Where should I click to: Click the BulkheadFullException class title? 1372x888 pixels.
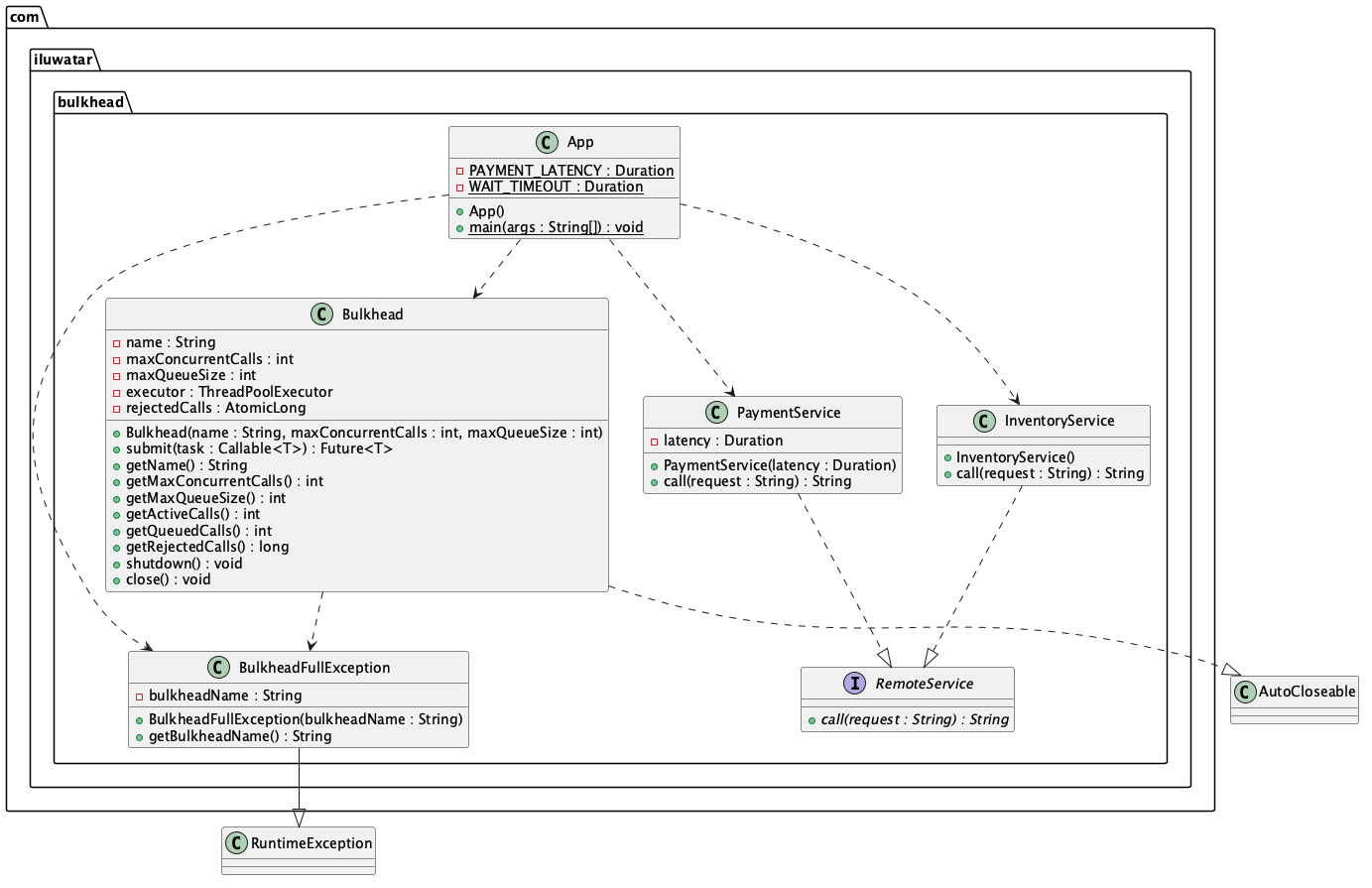point(314,668)
